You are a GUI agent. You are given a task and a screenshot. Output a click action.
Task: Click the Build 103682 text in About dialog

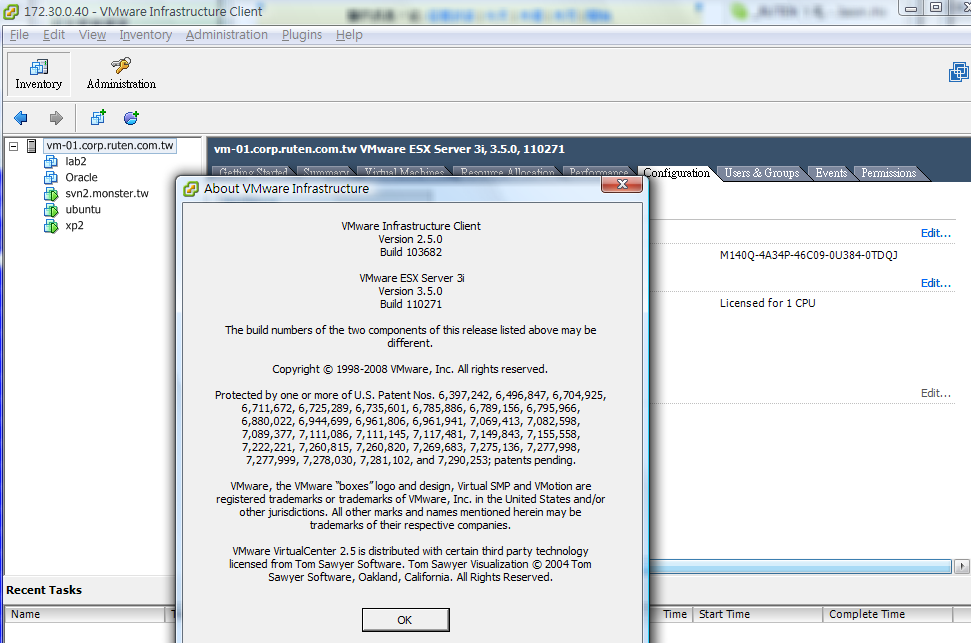click(411, 252)
